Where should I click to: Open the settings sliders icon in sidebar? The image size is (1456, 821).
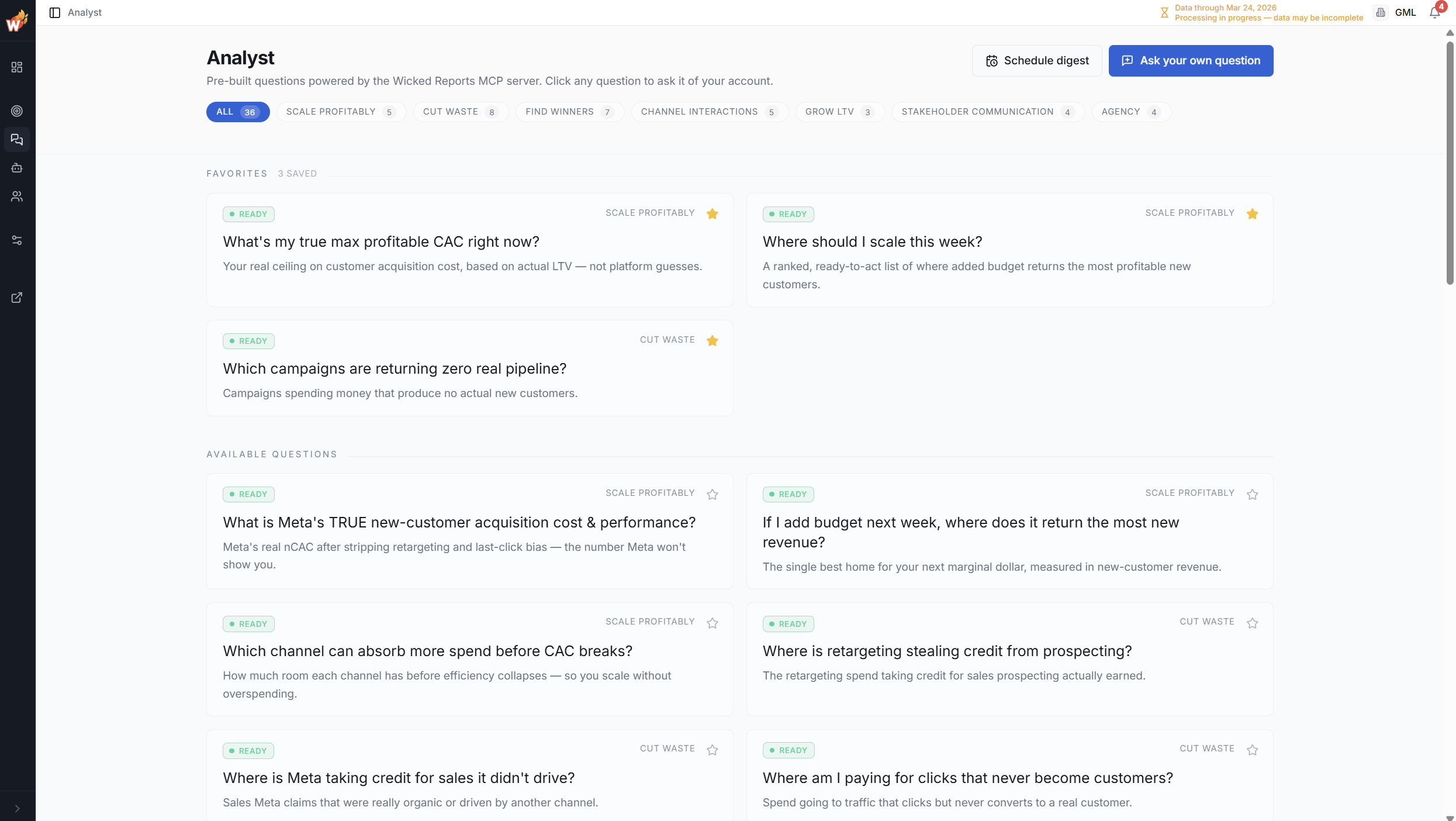[17, 240]
